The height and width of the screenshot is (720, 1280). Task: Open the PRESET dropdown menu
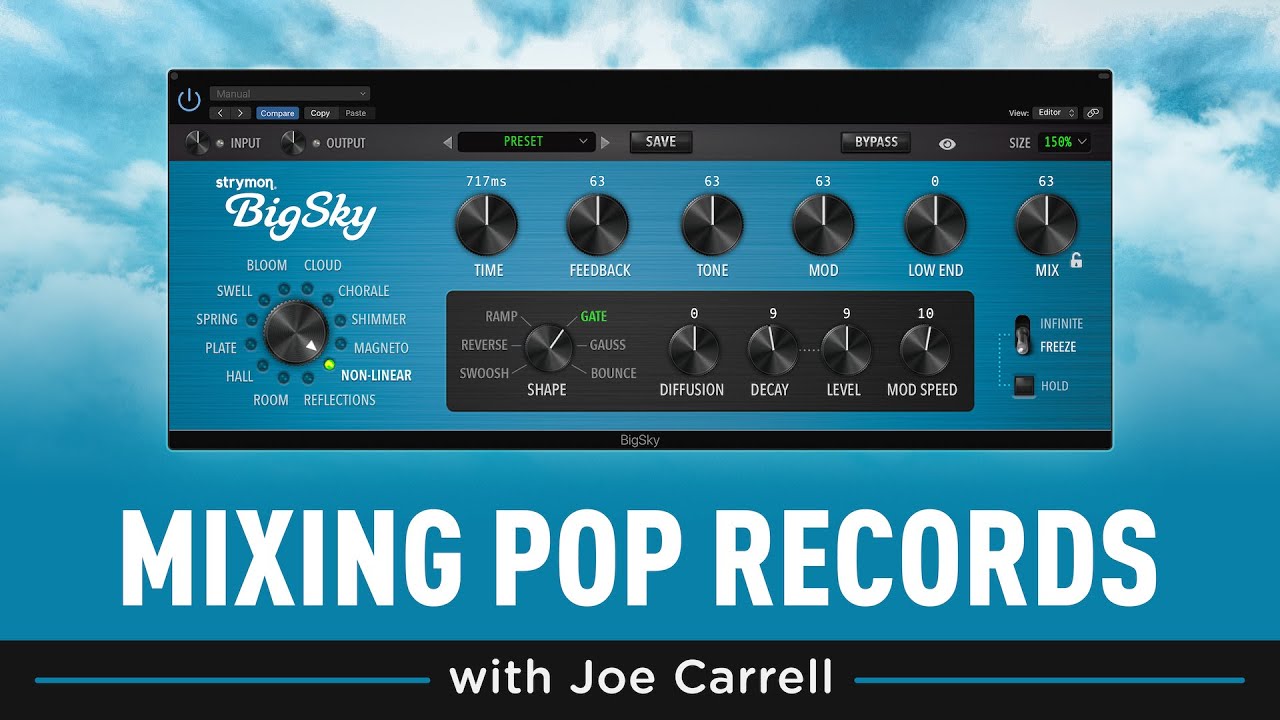click(526, 142)
